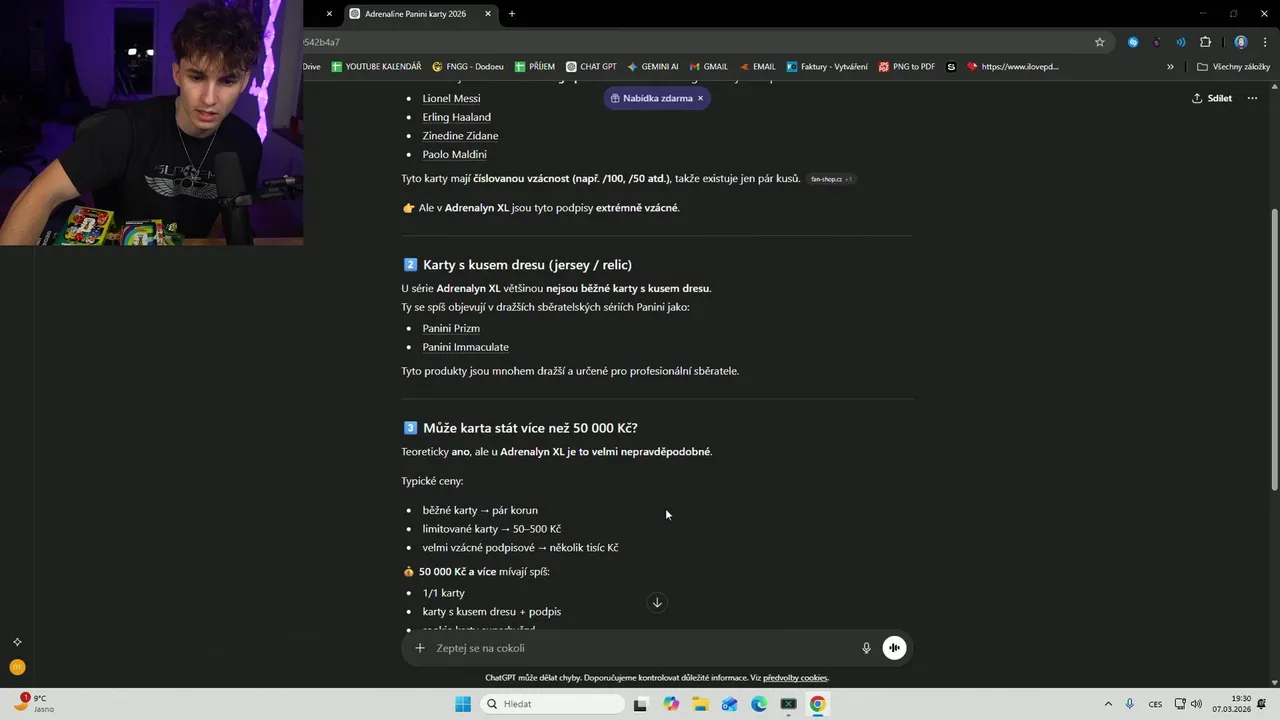This screenshot has height=720, width=1280.
Task: Open the PŘÍJEM bookmark
Action: coord(535,67)
